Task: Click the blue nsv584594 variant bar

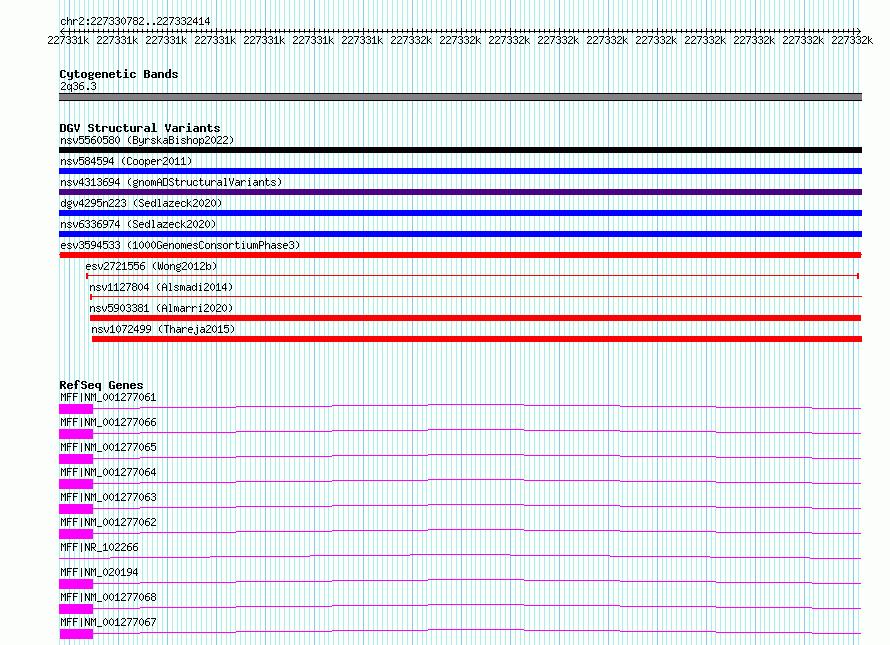Action: (460, 171)
